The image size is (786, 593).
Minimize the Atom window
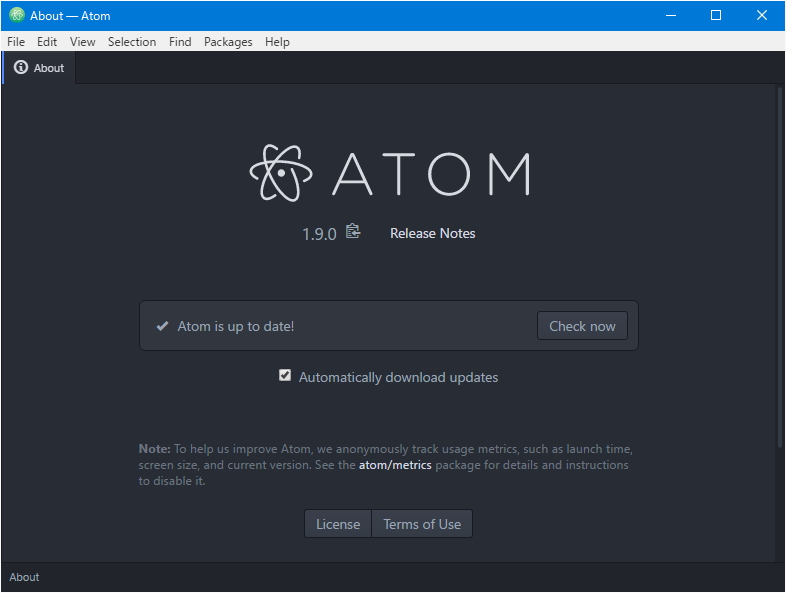(671, 16)
